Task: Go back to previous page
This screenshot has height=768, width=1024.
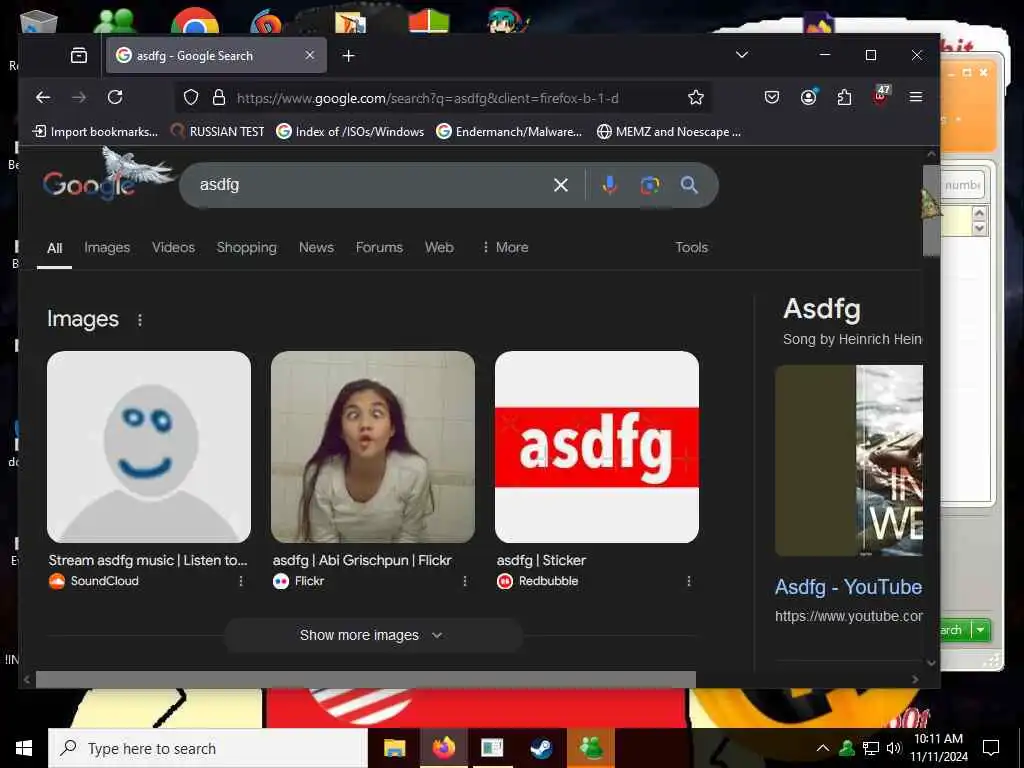Action: click(x=43, y=97)
